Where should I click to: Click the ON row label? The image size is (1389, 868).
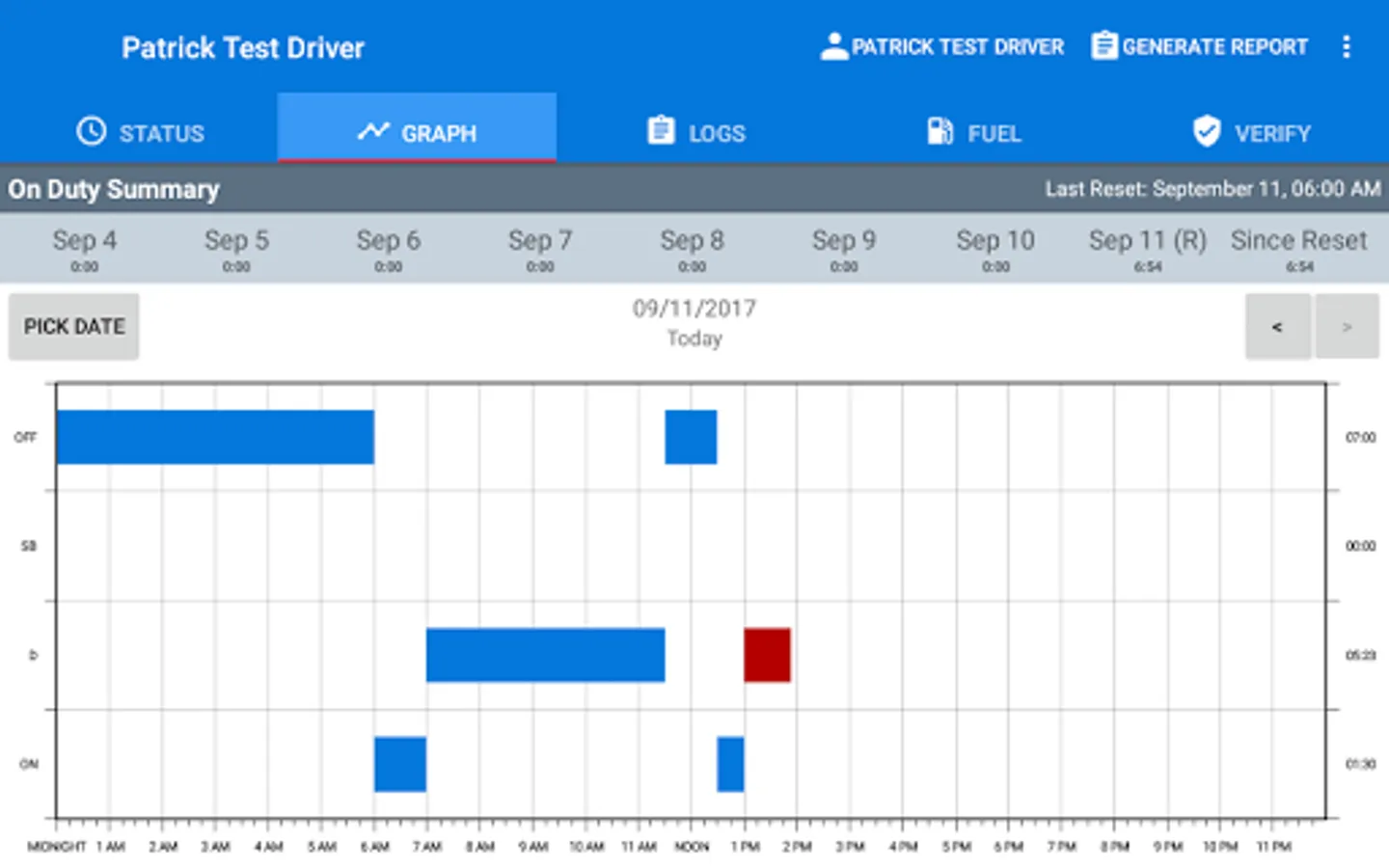(x=29, y=764)
